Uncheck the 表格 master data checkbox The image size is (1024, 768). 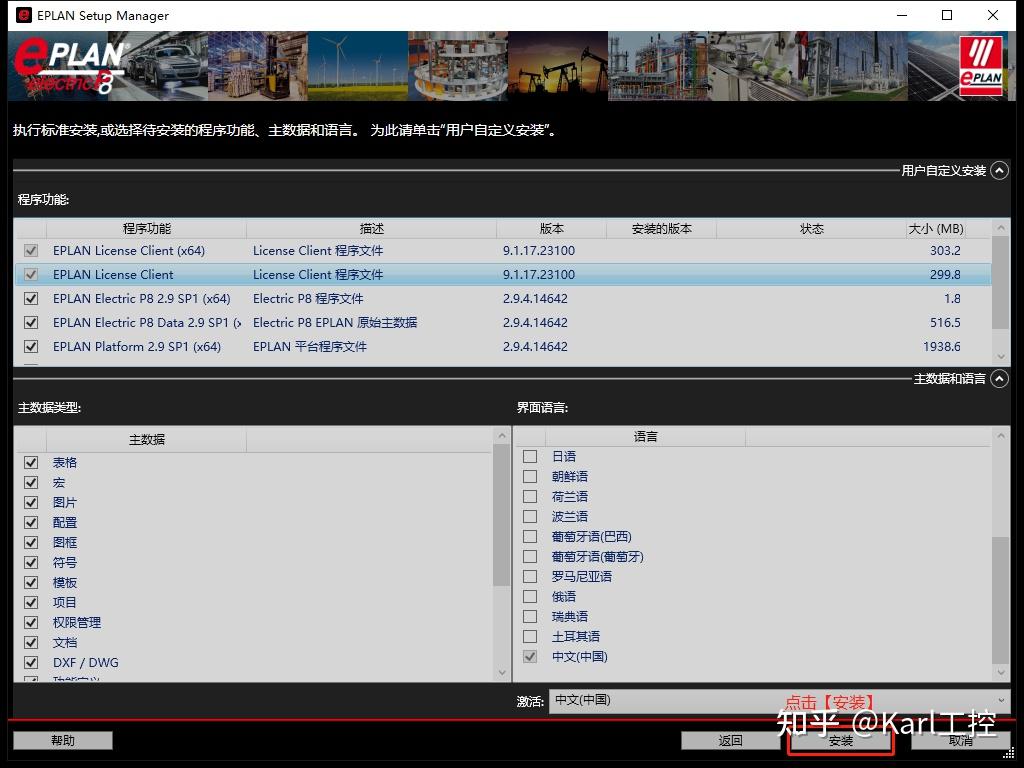(31, 462)
